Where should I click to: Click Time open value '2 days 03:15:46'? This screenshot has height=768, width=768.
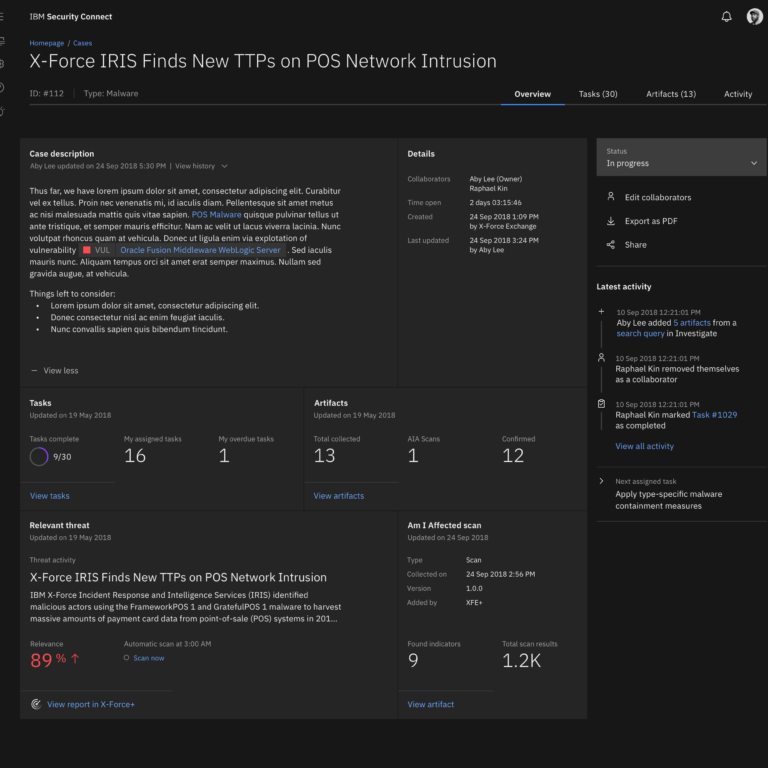(495, 202)
